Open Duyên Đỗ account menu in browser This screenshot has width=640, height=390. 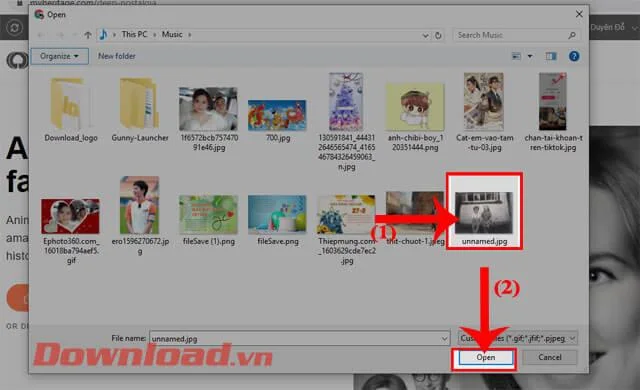[613, 28]
